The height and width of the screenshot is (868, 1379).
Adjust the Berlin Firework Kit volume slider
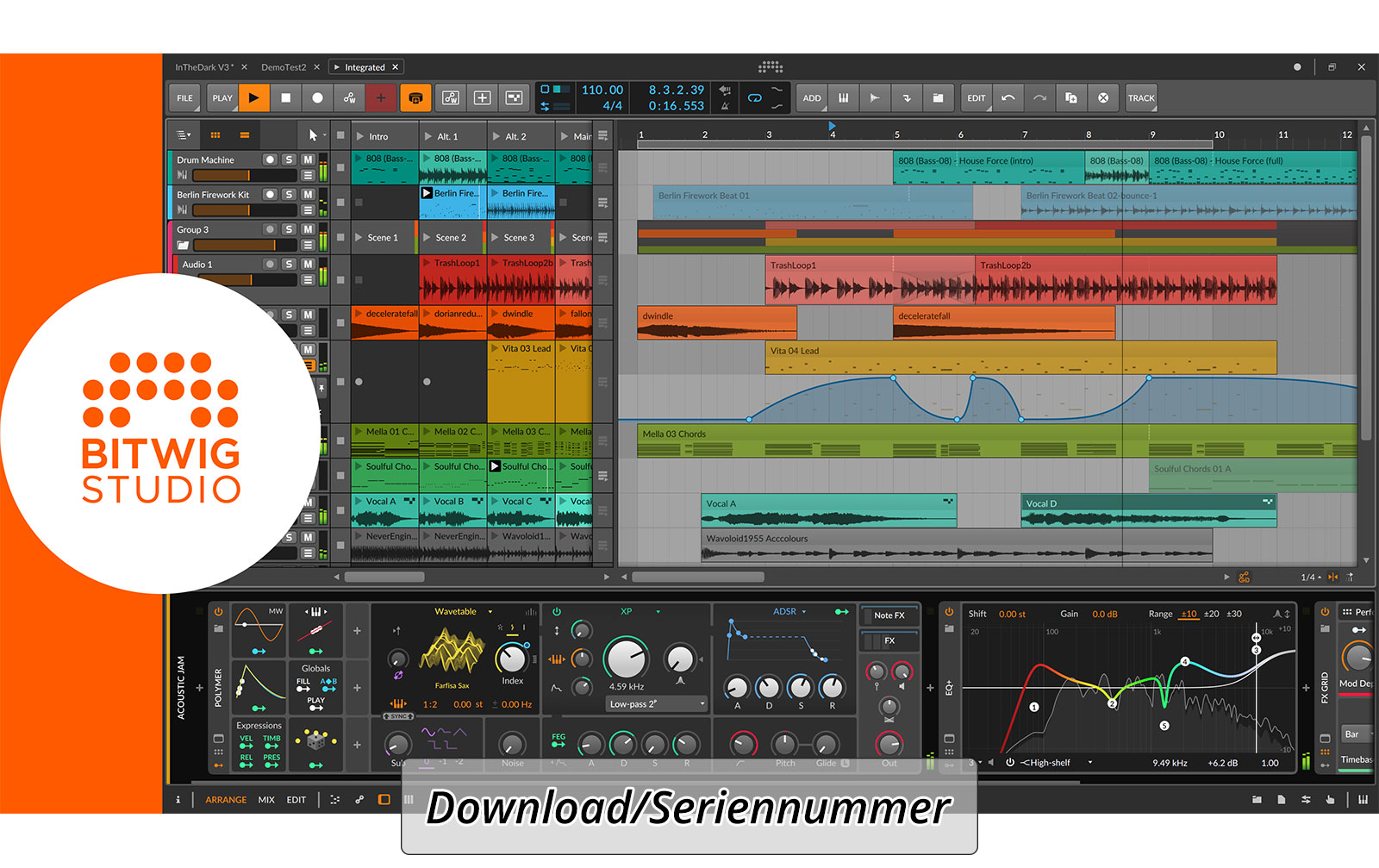pyautogui.click(x=245, y=209)
